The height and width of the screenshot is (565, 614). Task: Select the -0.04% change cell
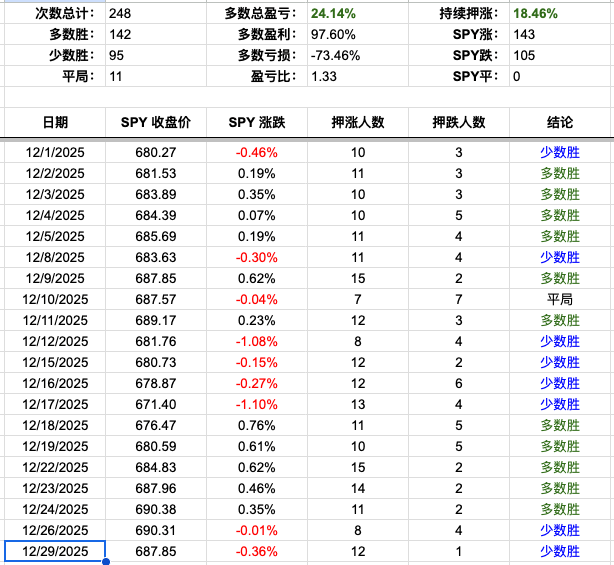257,300
